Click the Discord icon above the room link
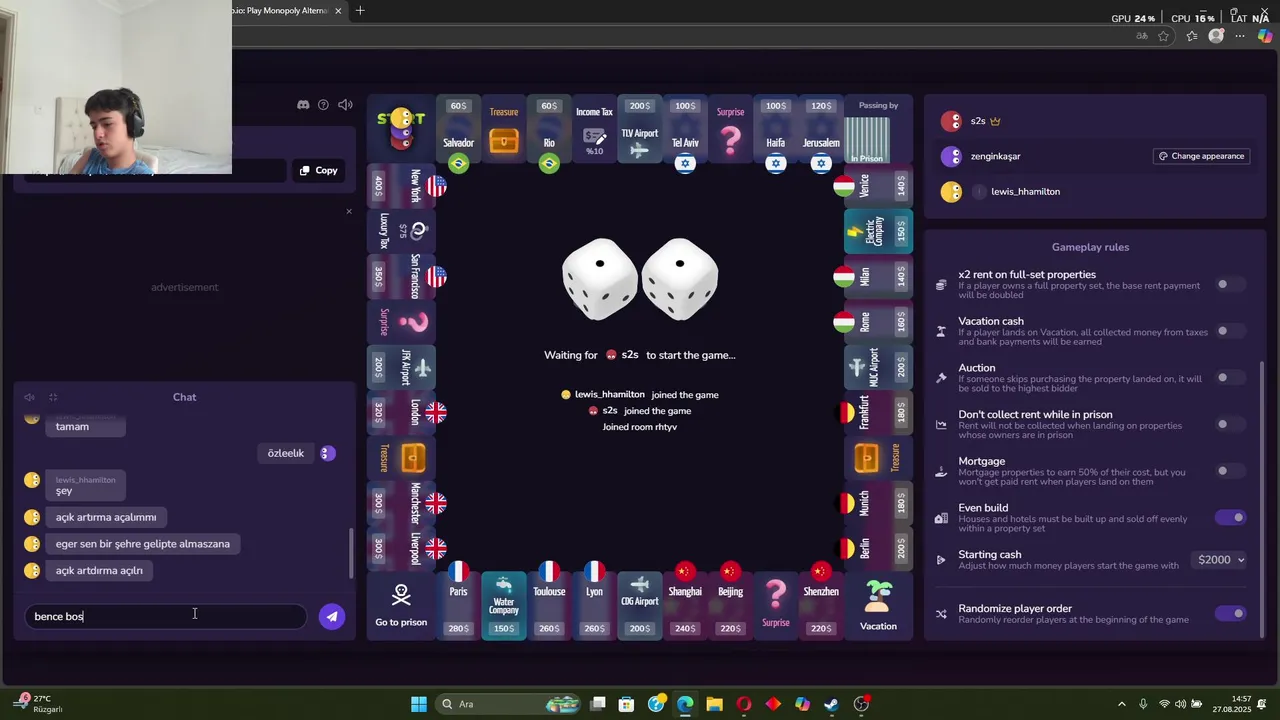The width and height of the screenshot is (1280, 720). tap(303, 105)
